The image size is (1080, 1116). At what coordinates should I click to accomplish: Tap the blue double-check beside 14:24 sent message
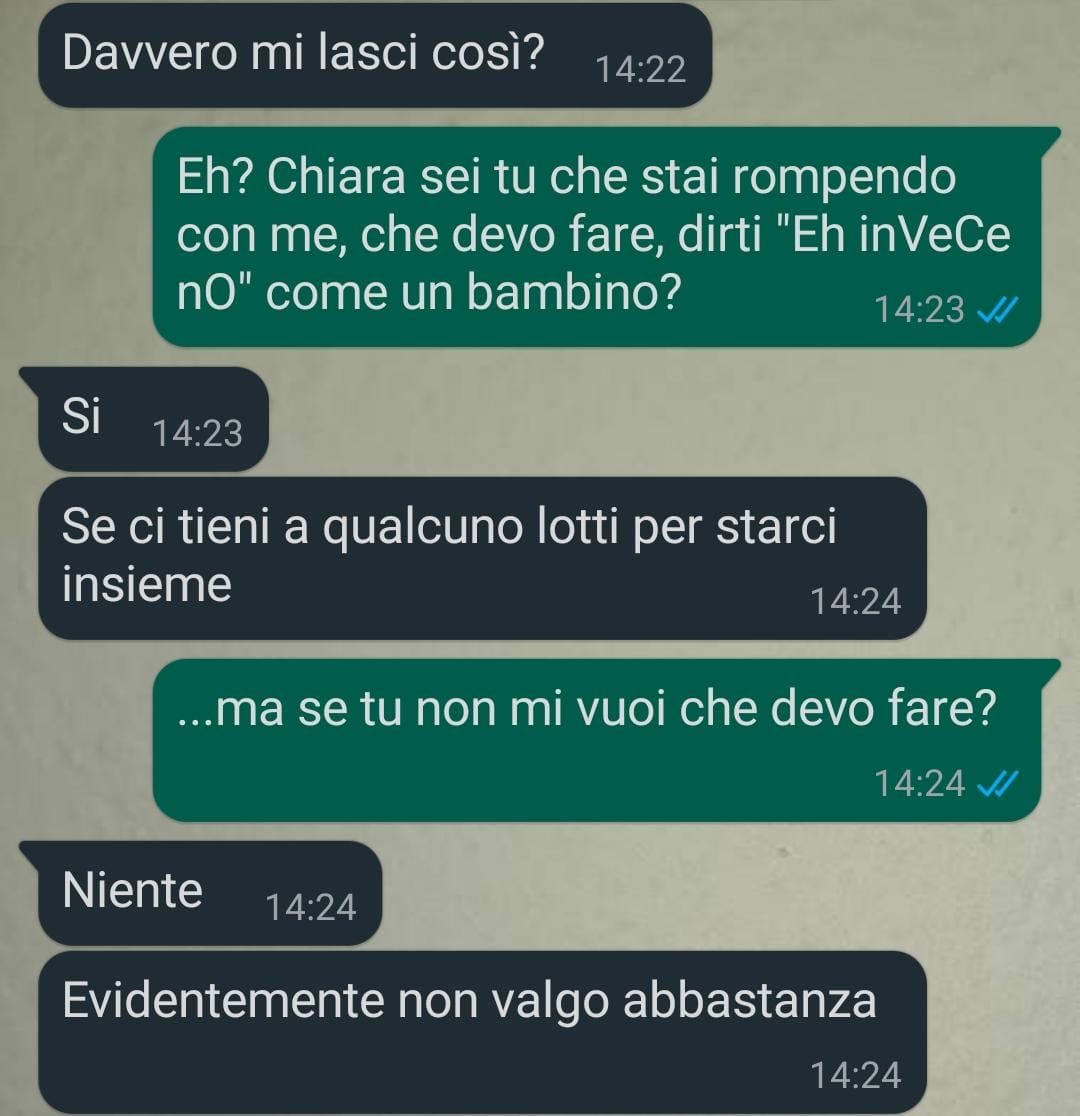[x=997, y=784]
